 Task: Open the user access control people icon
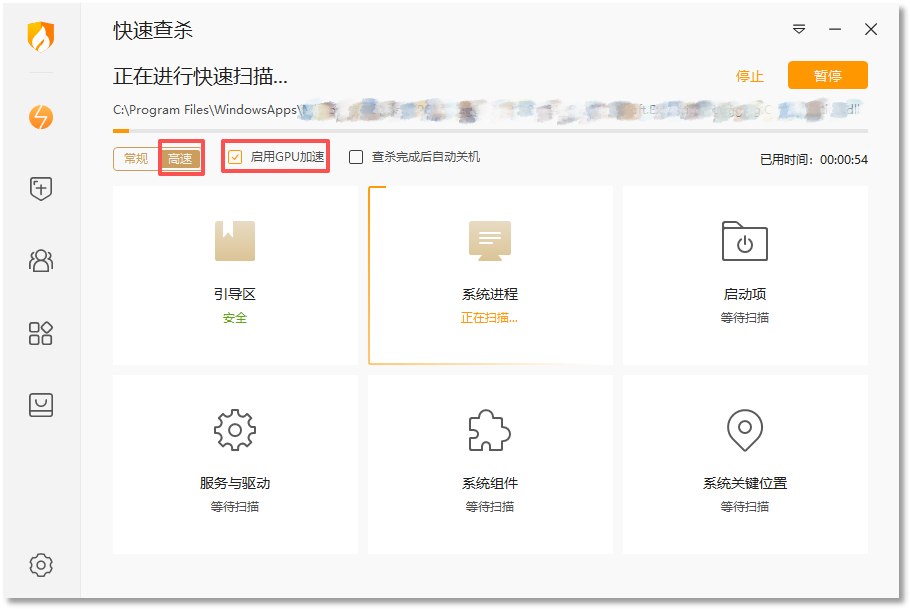[41, 261]
